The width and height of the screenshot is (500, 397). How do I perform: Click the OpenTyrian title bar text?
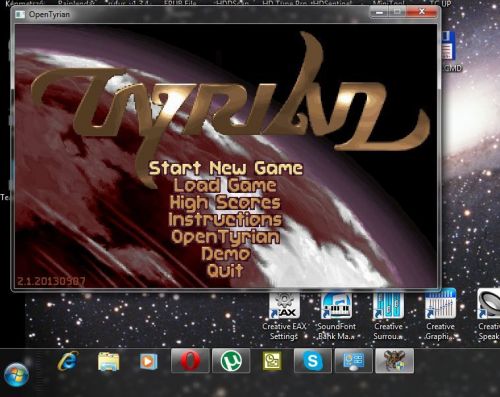49,14
